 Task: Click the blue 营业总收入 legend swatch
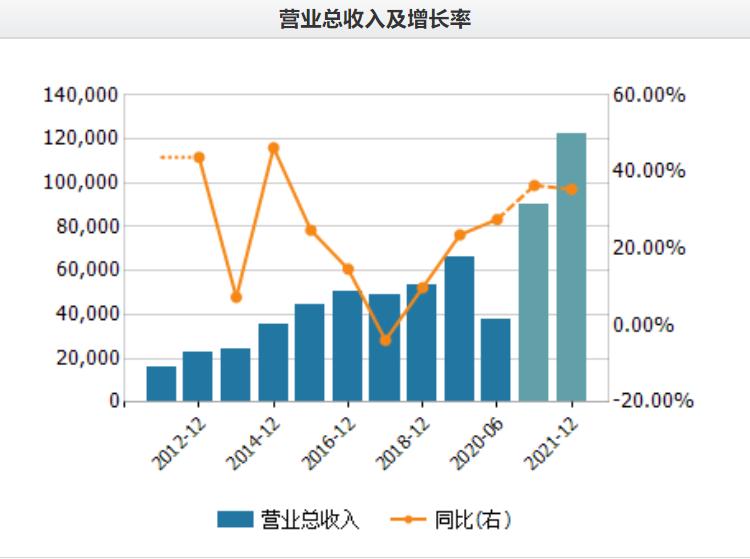click(235, 519)
